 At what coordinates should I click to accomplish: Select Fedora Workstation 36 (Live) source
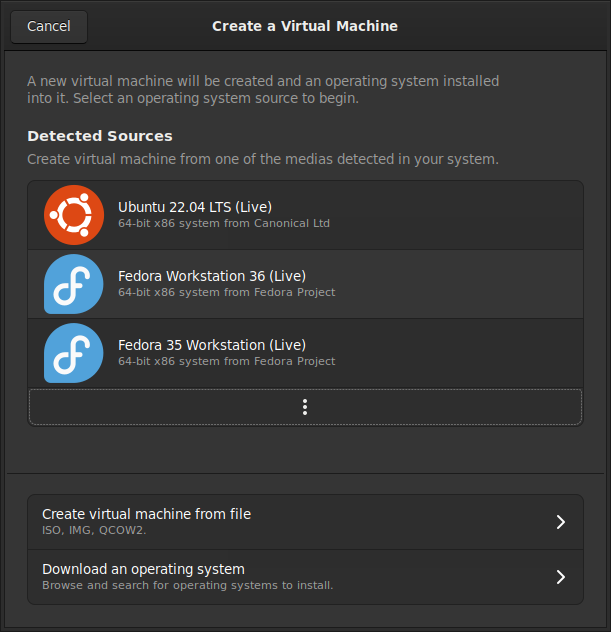pyautogui.click(x=305, y=284)
